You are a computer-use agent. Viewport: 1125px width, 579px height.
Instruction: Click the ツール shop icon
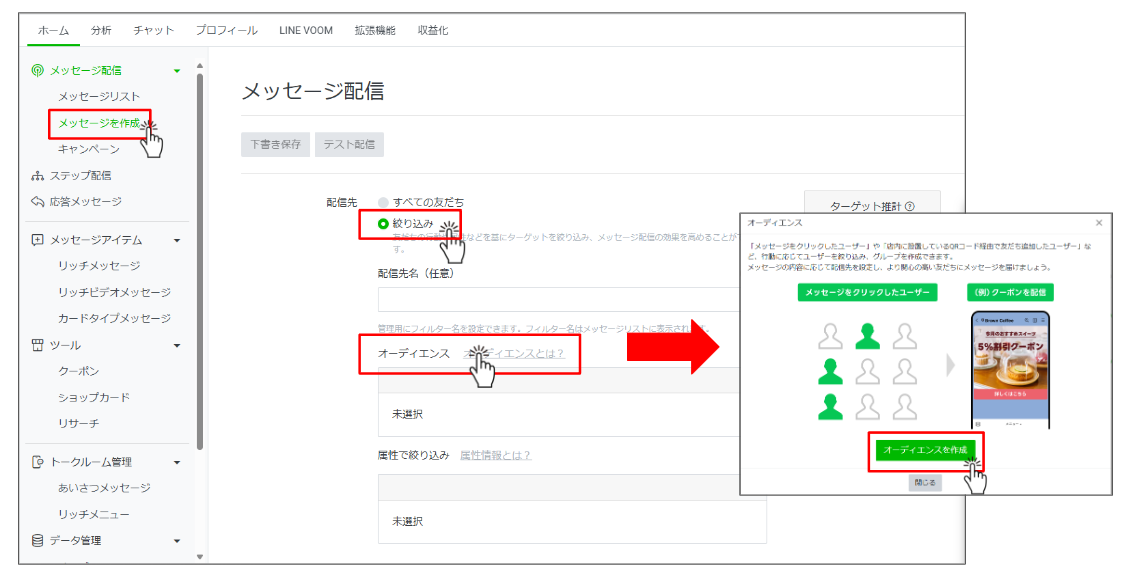tap(37, 345)
